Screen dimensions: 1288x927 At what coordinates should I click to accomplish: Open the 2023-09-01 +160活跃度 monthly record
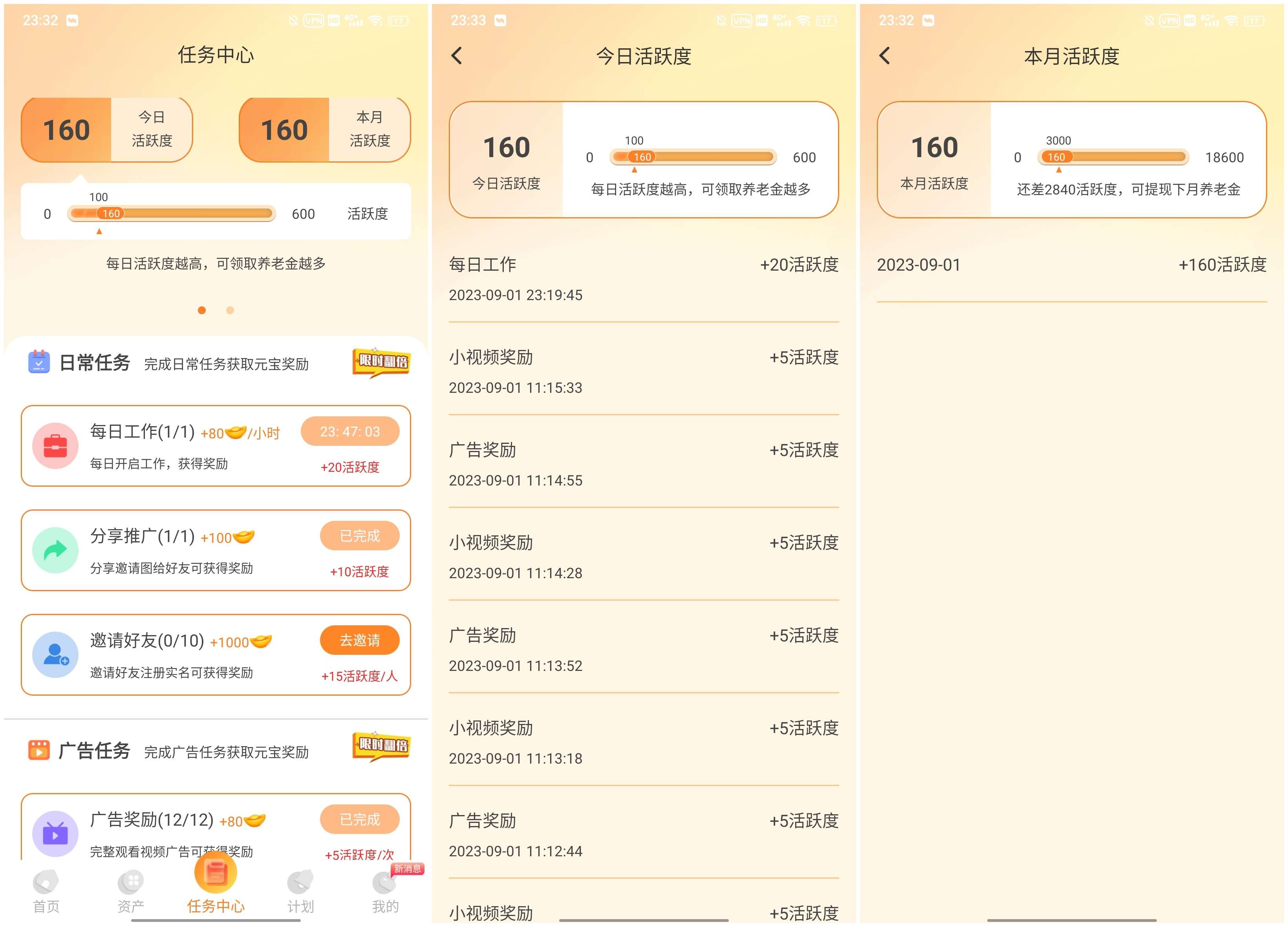(x=1071, y=265)
